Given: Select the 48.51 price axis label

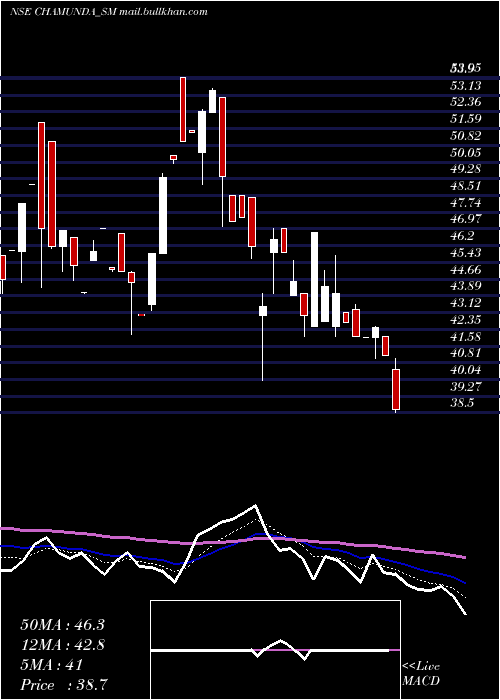Looking at the screenshot, I should [466, 186].
